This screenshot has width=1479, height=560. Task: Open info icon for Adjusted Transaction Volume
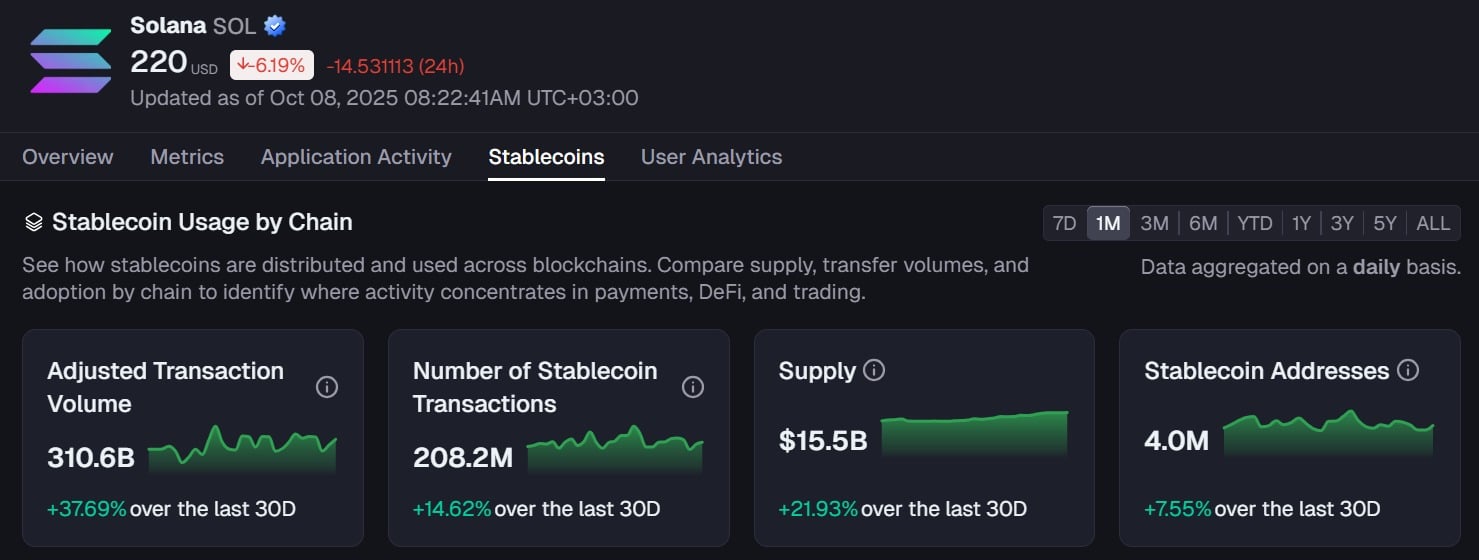point(327,387)
